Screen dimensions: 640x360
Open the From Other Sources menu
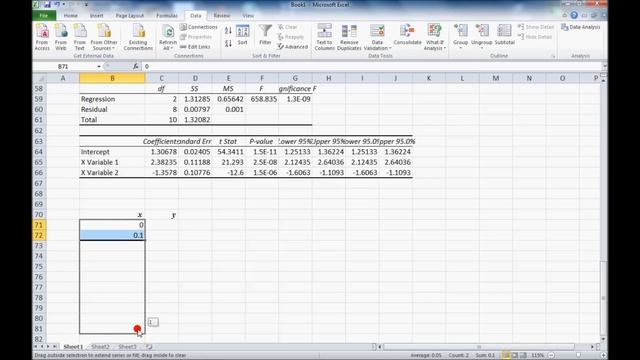pyautogui.click(x=104, y=37)
